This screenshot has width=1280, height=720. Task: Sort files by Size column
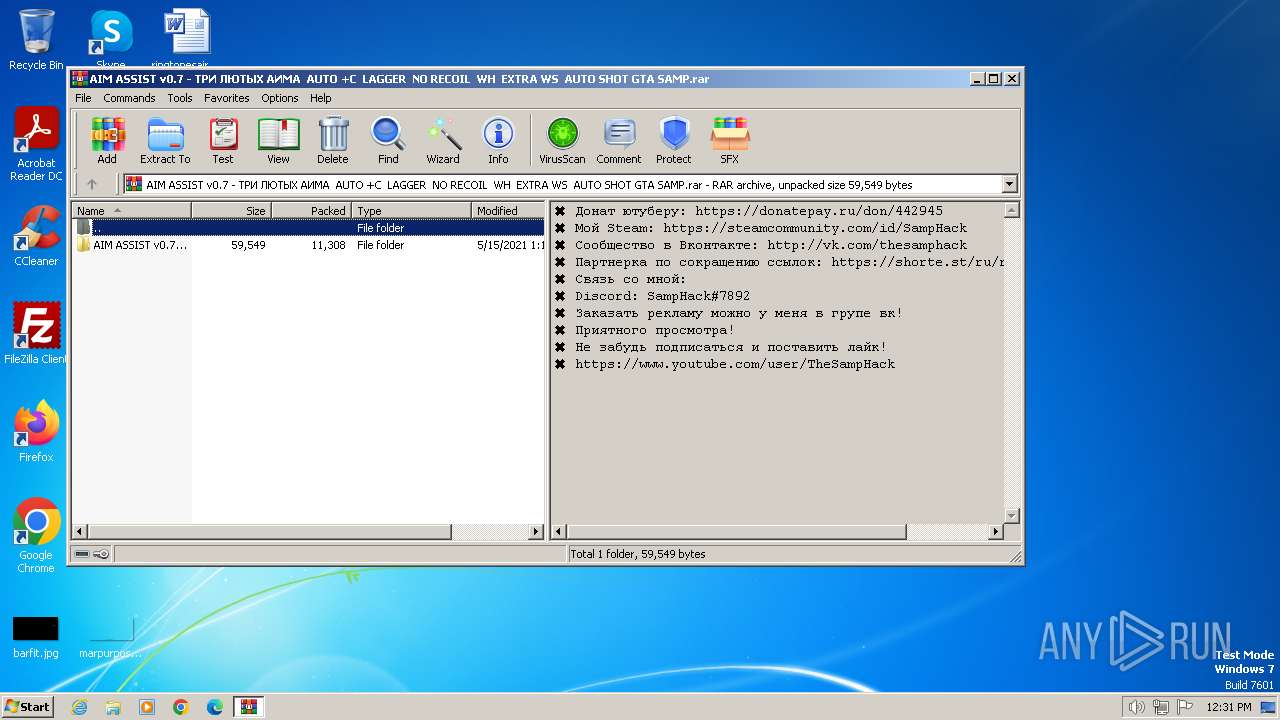pos(231,210)
